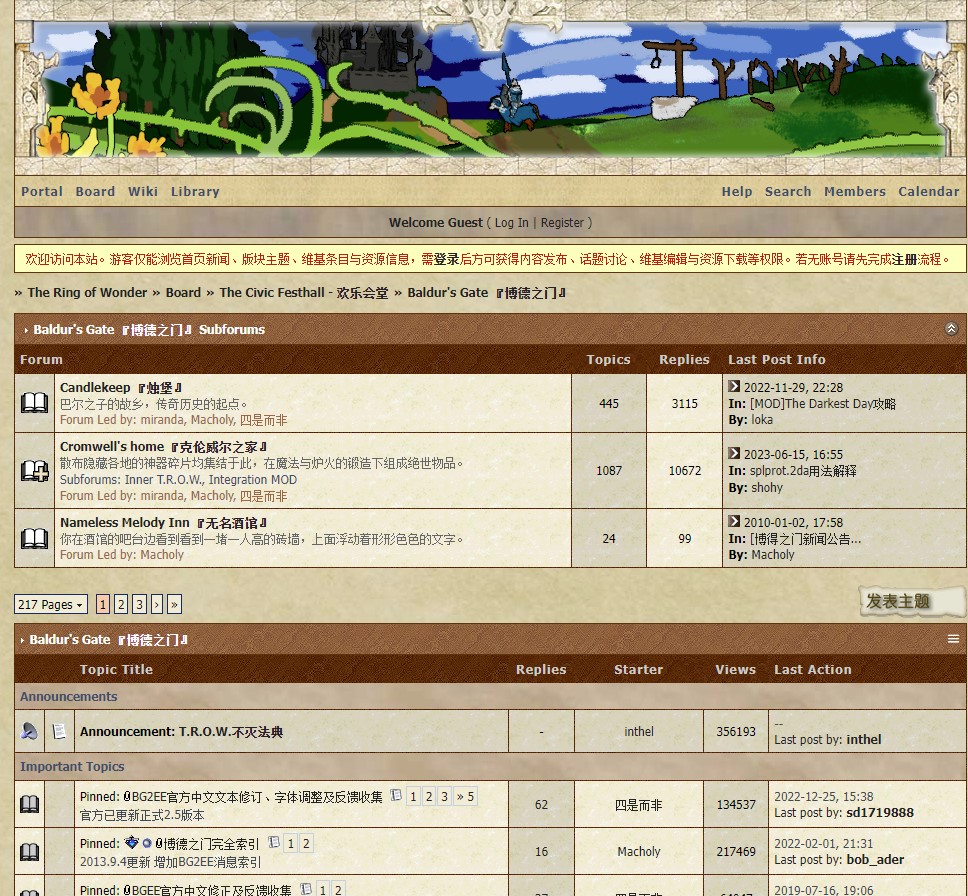Click the Board breadcrumb link
The width and height of the screenshot is (968, 896).
tap(183, 293)
